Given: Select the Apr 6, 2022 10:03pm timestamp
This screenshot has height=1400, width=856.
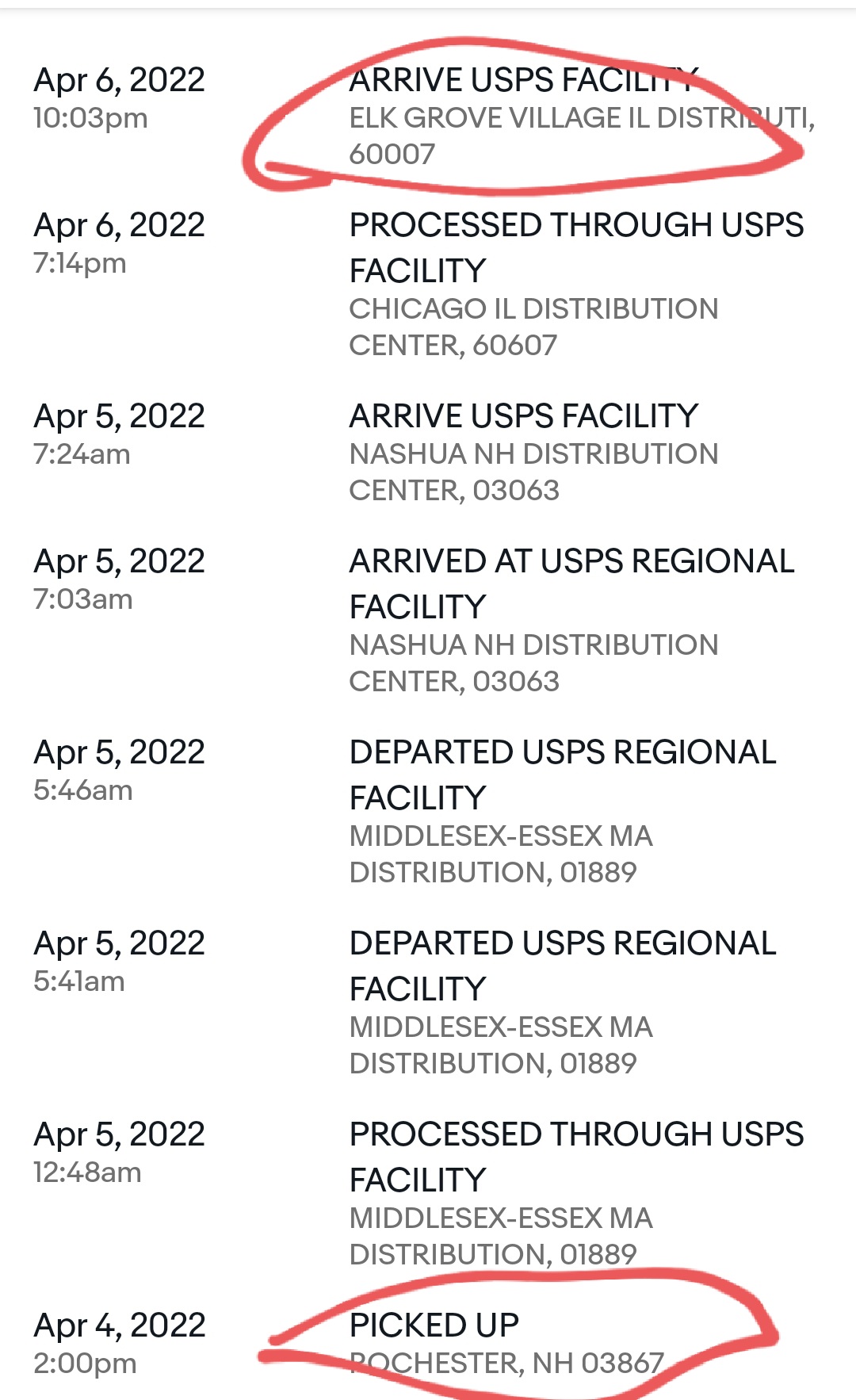Looking at the screenshot, I should pyautogui.click(x=119, y=98).
